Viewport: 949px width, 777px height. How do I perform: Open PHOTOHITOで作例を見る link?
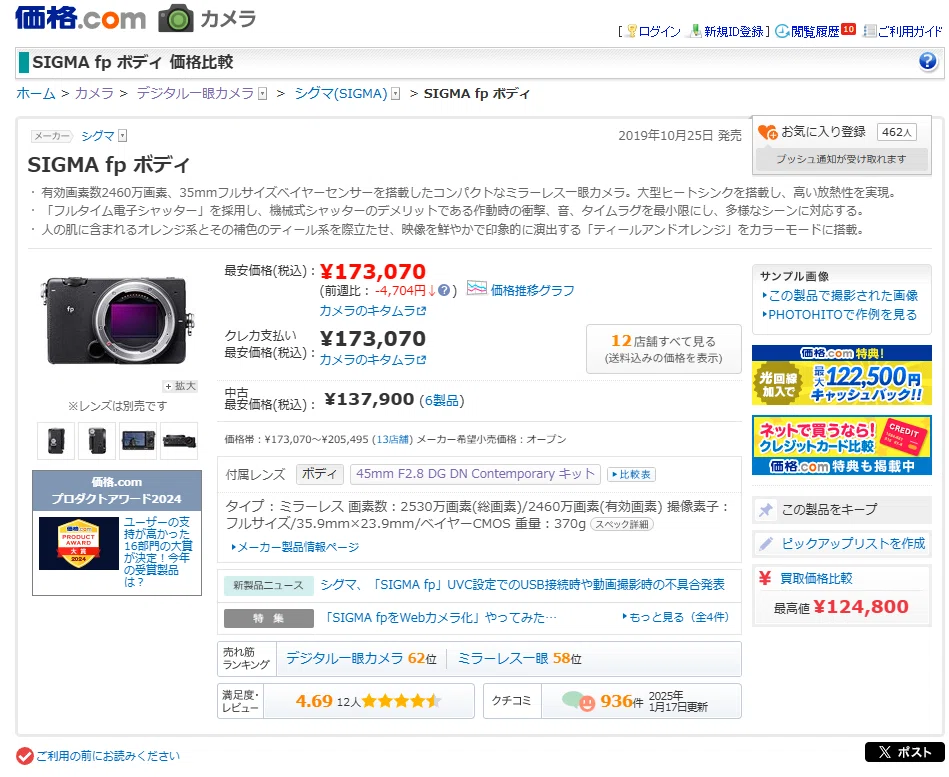[x=842, y=315]
